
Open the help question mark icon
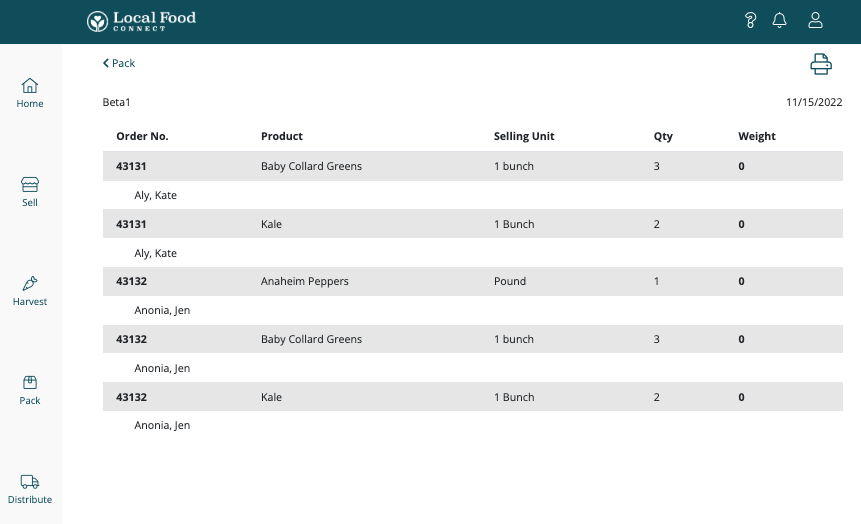751,20
